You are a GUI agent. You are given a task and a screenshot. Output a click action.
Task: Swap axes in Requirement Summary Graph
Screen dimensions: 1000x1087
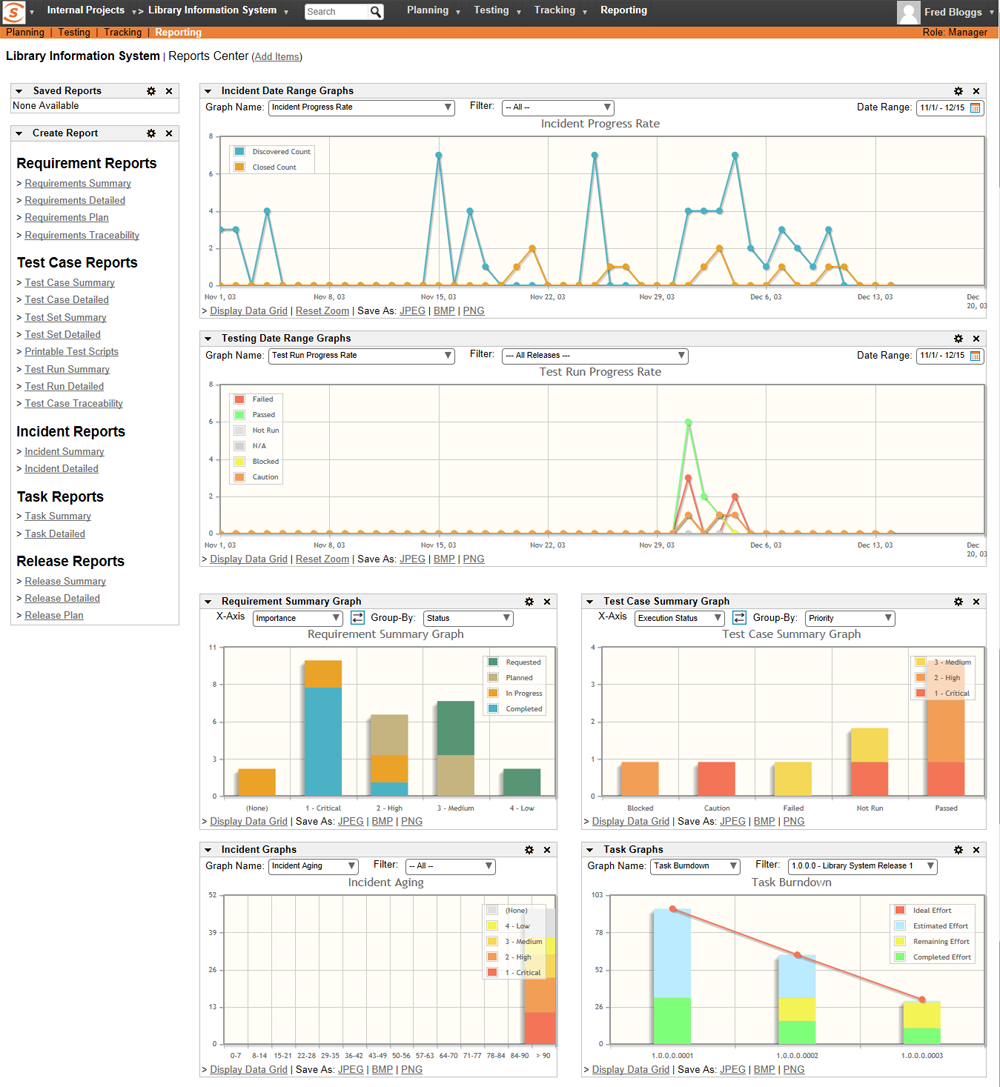pos(358,618)
